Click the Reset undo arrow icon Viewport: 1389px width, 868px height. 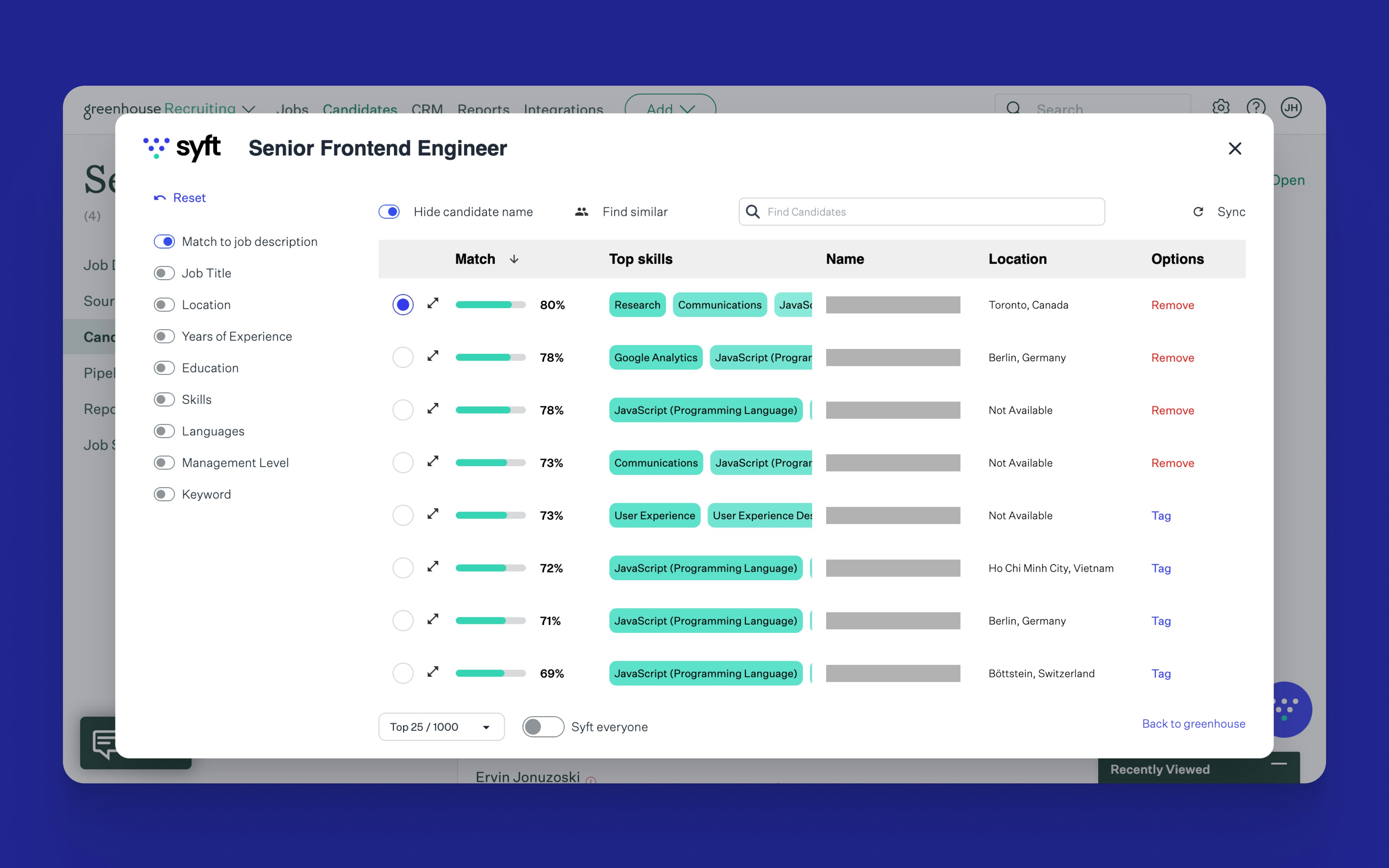160,198
